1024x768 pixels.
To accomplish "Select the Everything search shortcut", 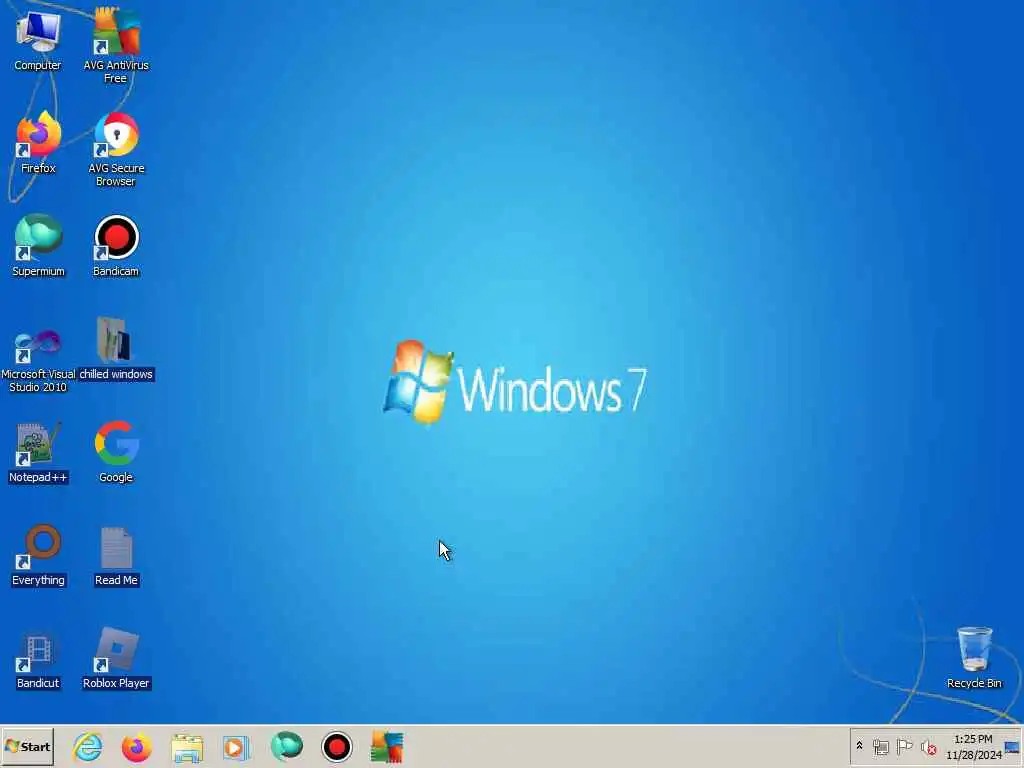I will click(x=38, y=555).
